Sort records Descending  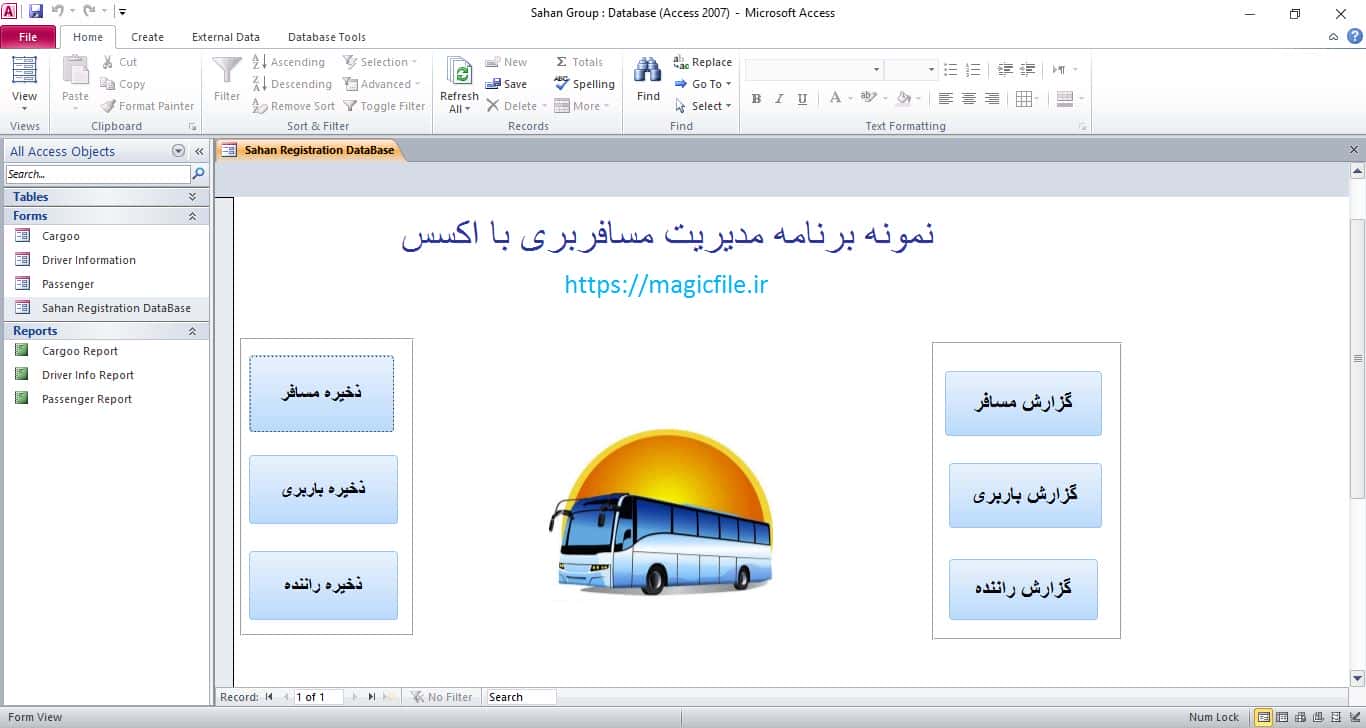click(291, 84)
